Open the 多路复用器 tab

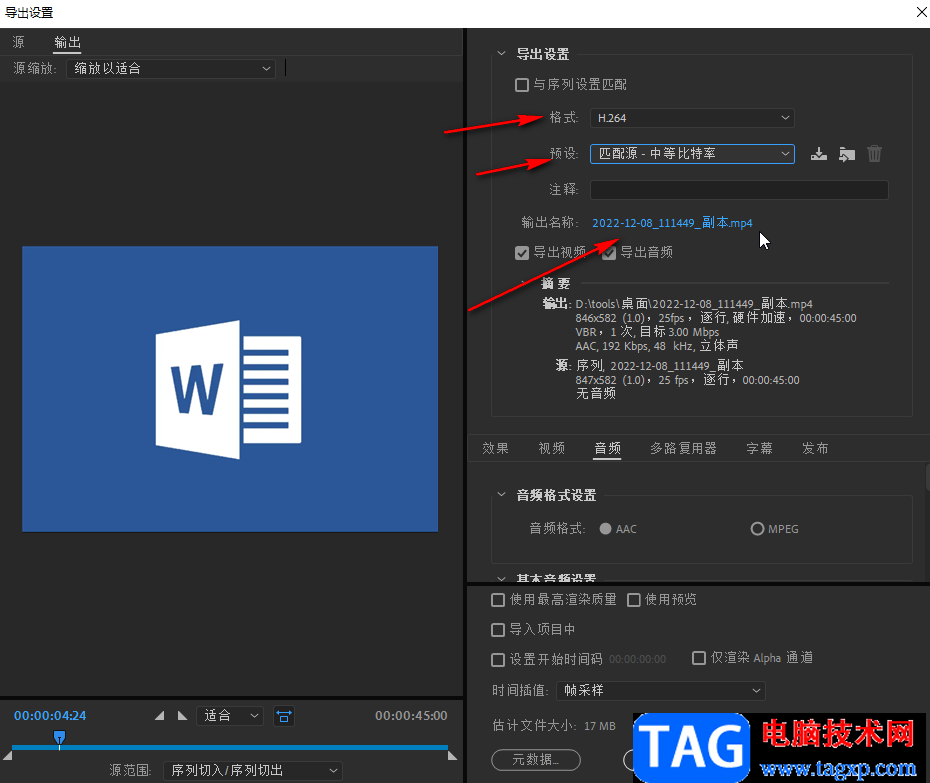point(683,448)
